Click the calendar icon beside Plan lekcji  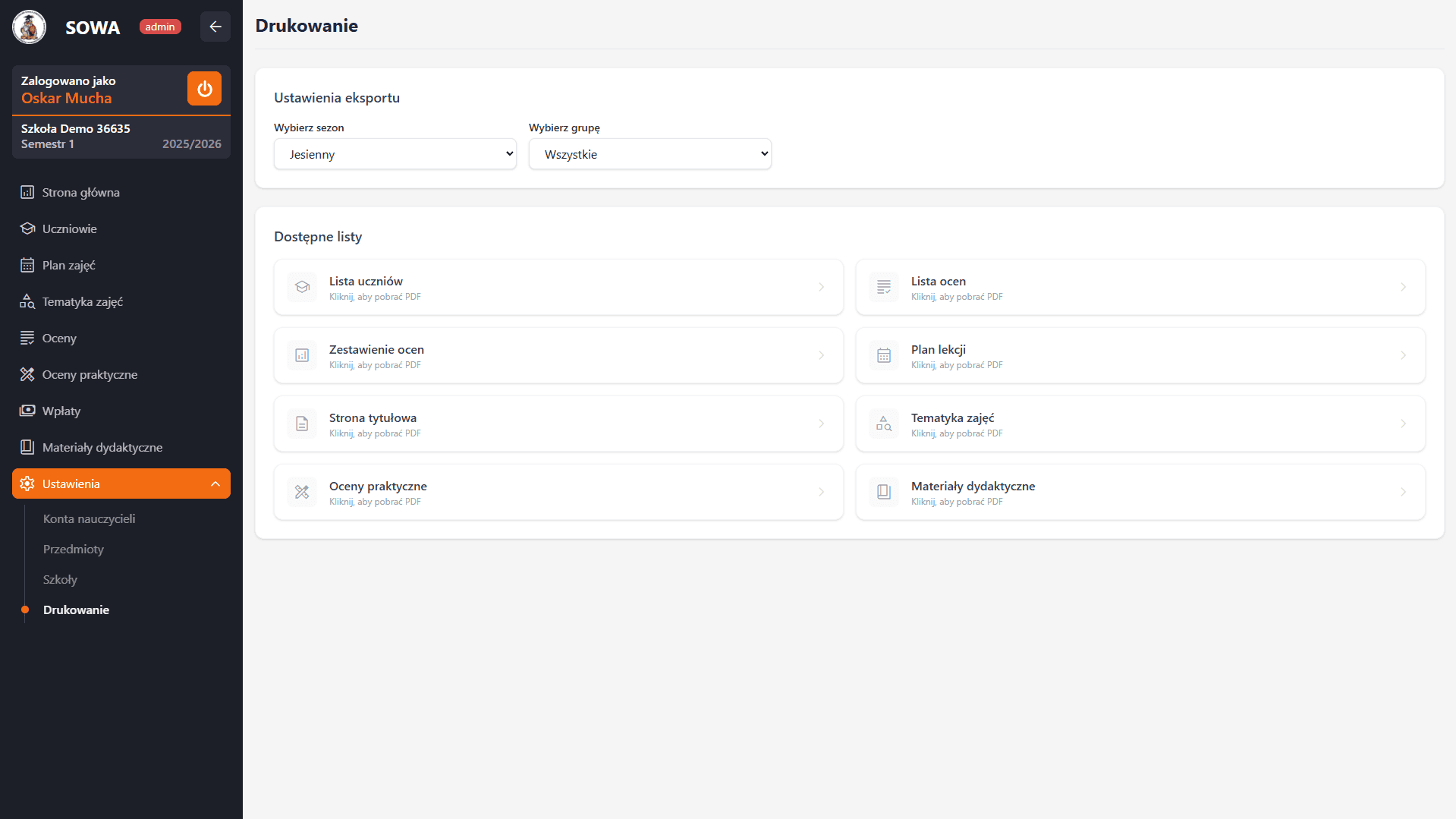tap(884, 355)
